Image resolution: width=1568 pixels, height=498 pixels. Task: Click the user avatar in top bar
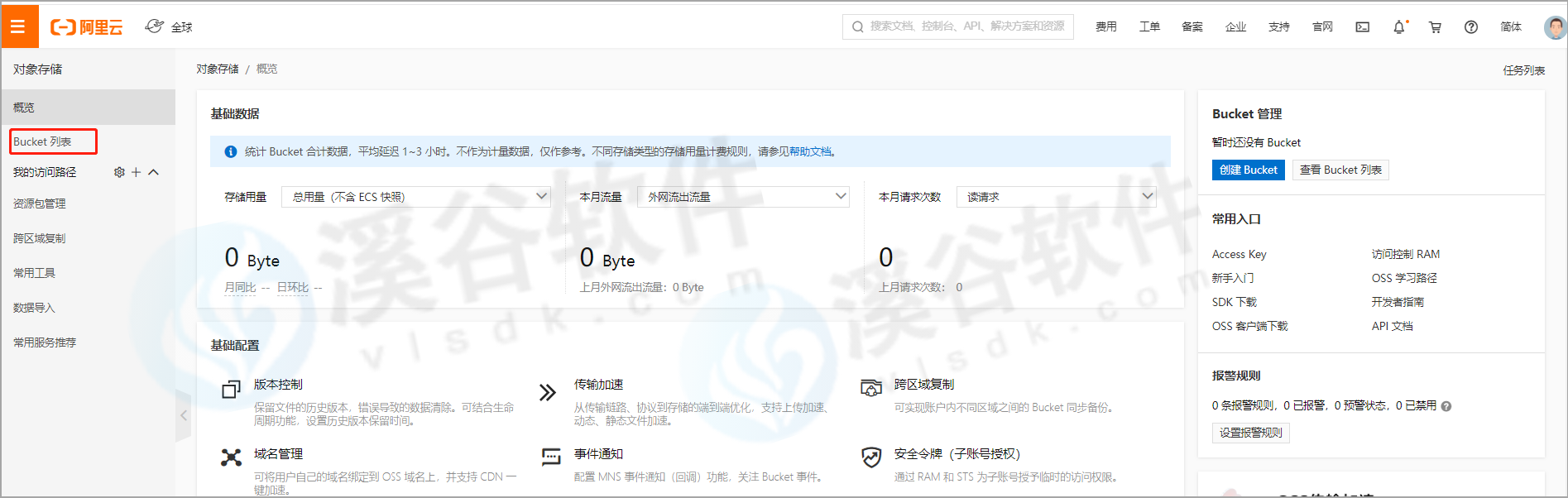coord(1555,27)
